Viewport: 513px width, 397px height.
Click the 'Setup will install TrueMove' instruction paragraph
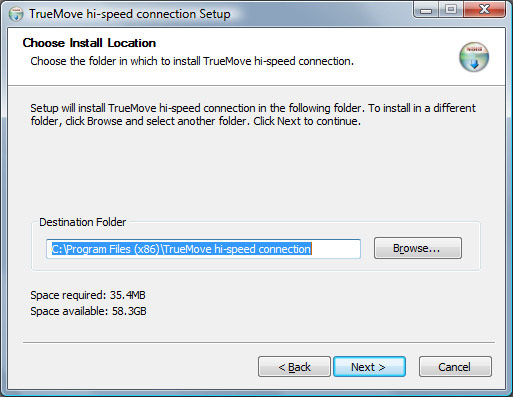pos(253,114)
